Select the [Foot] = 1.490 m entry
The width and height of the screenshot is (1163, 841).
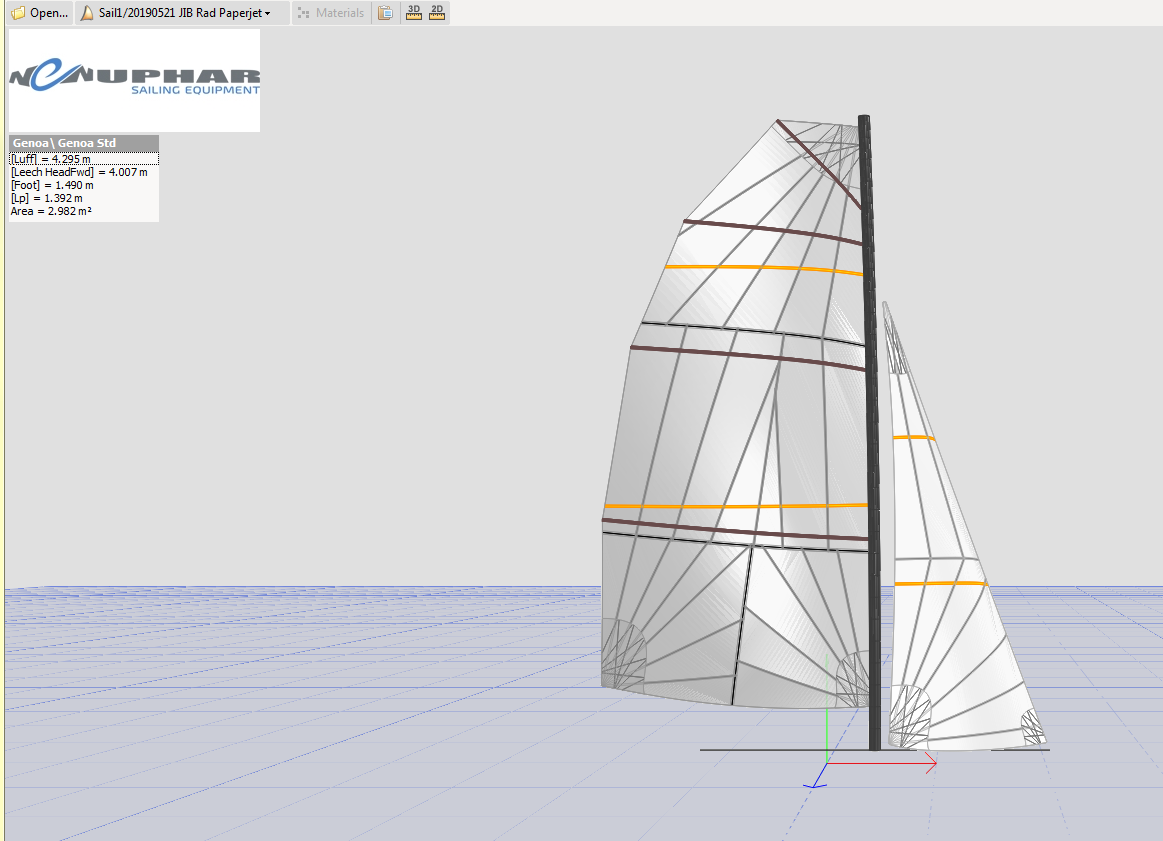(52, 185)
